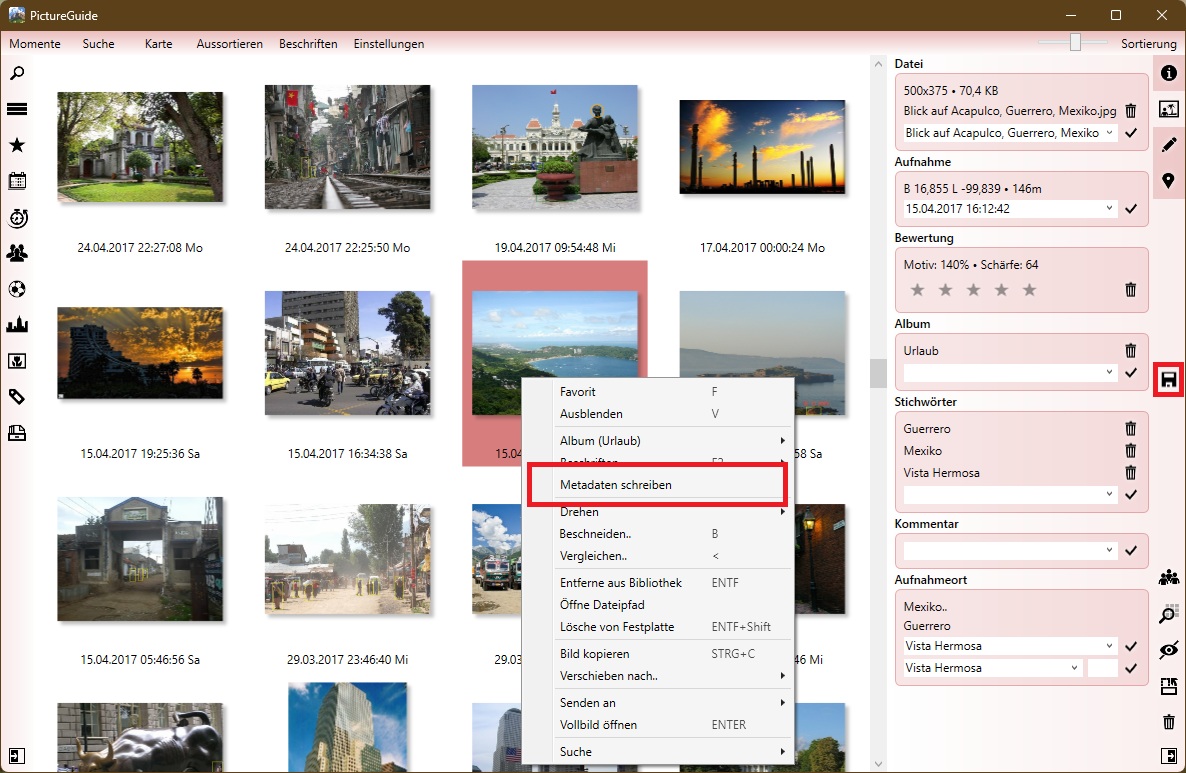The height and width of the screenshot is (773, 1186).
Task: Expand the Stichwörter combo box dropdown
Action: coord(1109,495)
